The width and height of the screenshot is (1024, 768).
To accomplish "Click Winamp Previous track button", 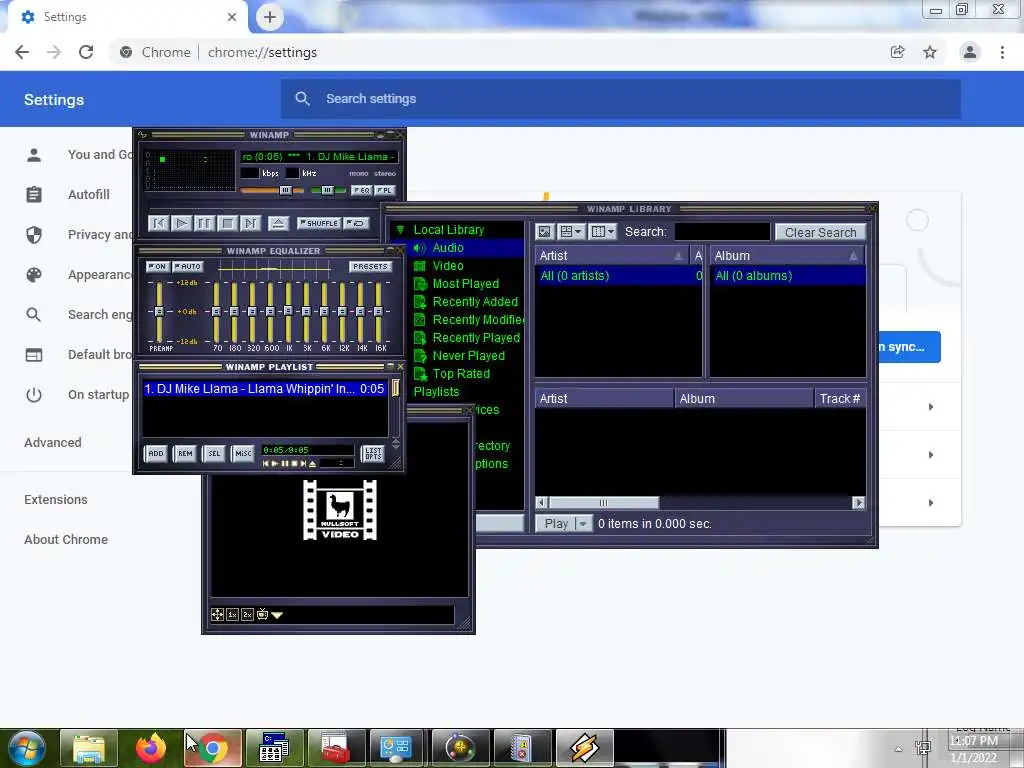I will click(x=158, y=223).
